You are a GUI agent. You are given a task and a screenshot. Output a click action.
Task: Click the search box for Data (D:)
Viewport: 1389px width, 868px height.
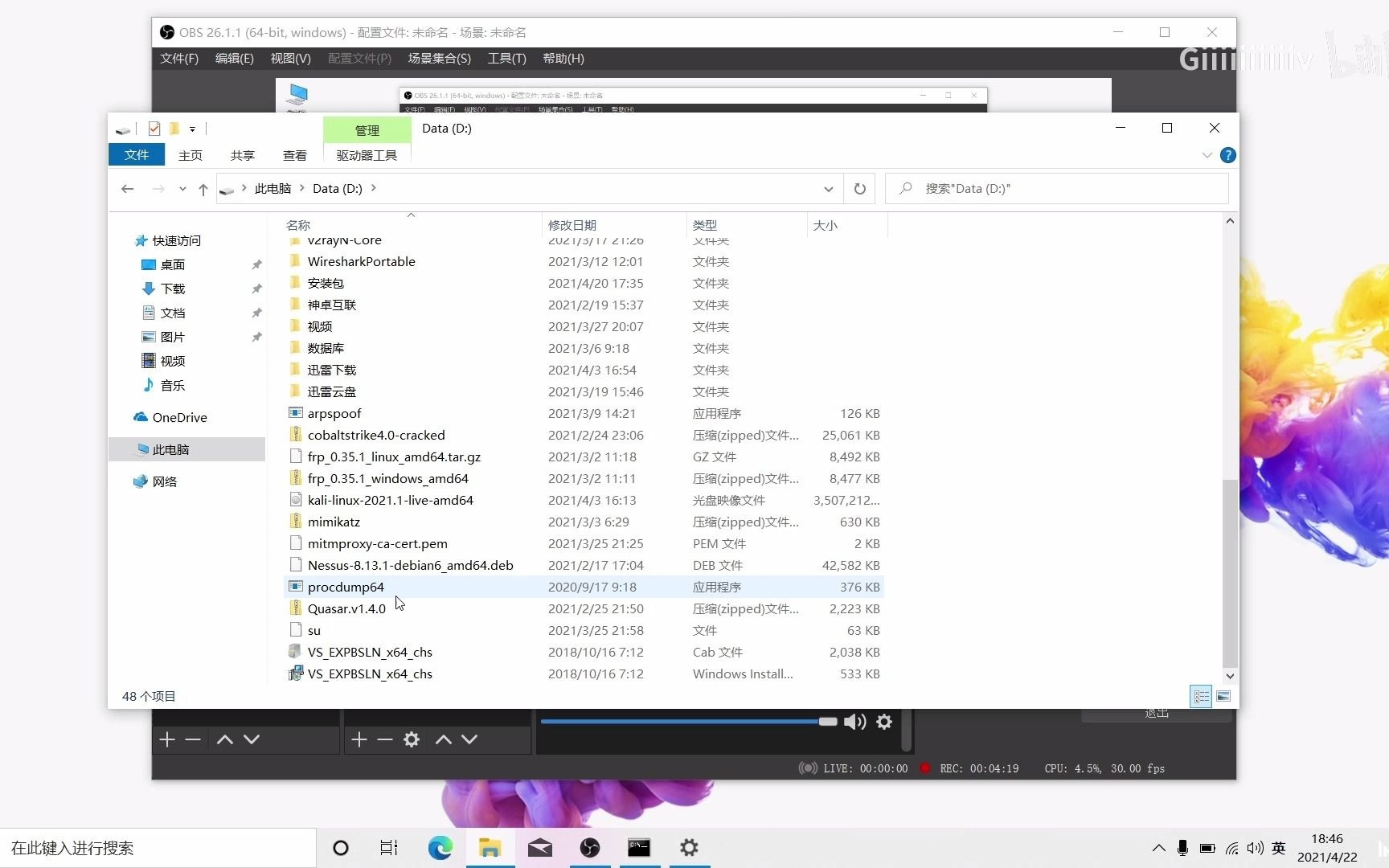tap(1057, 189)
